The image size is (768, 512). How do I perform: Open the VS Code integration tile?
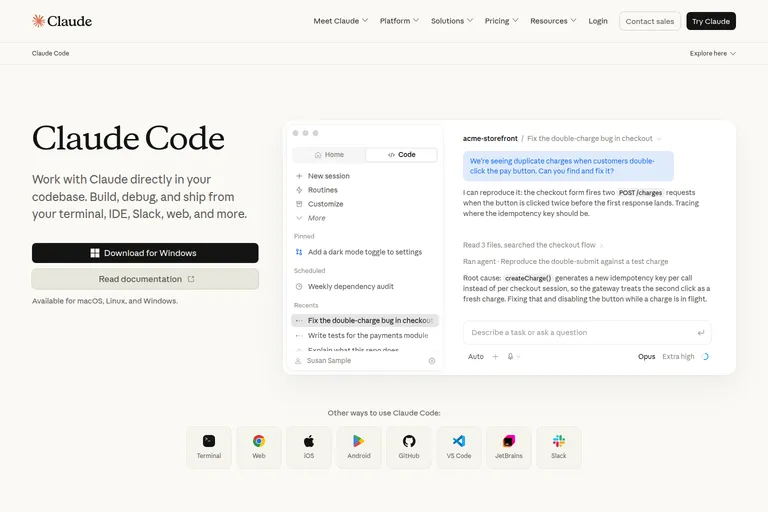458,447
